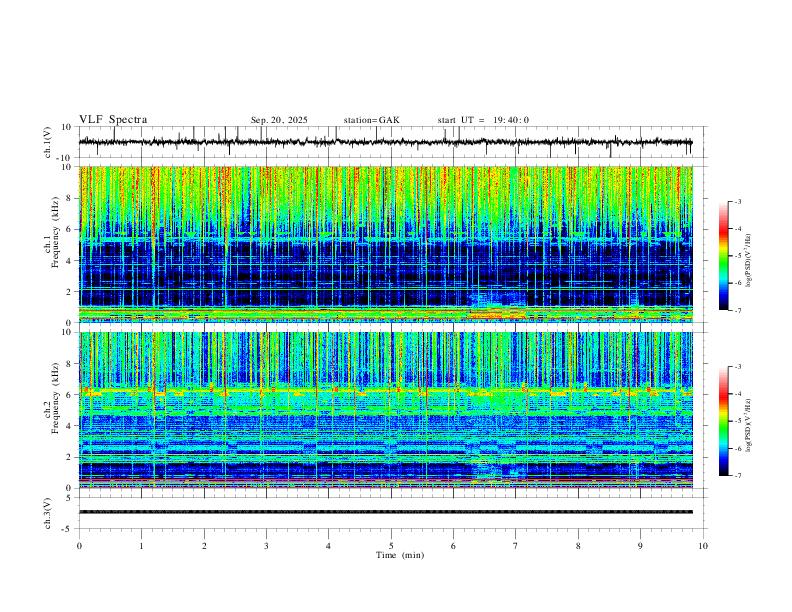Screen dimensions: 792x612
Task: Click the ch.2 spectrogram color bar
Action: click(723, 421)
